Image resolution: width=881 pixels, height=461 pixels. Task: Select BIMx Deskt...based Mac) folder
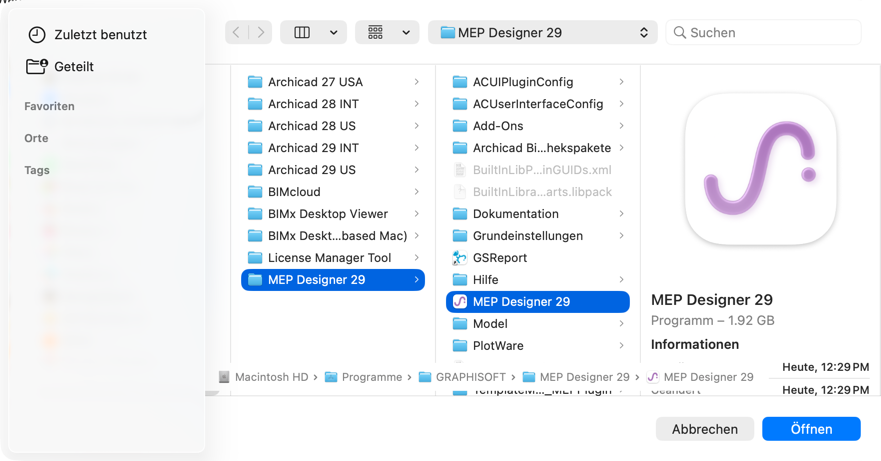pos(333,236)
